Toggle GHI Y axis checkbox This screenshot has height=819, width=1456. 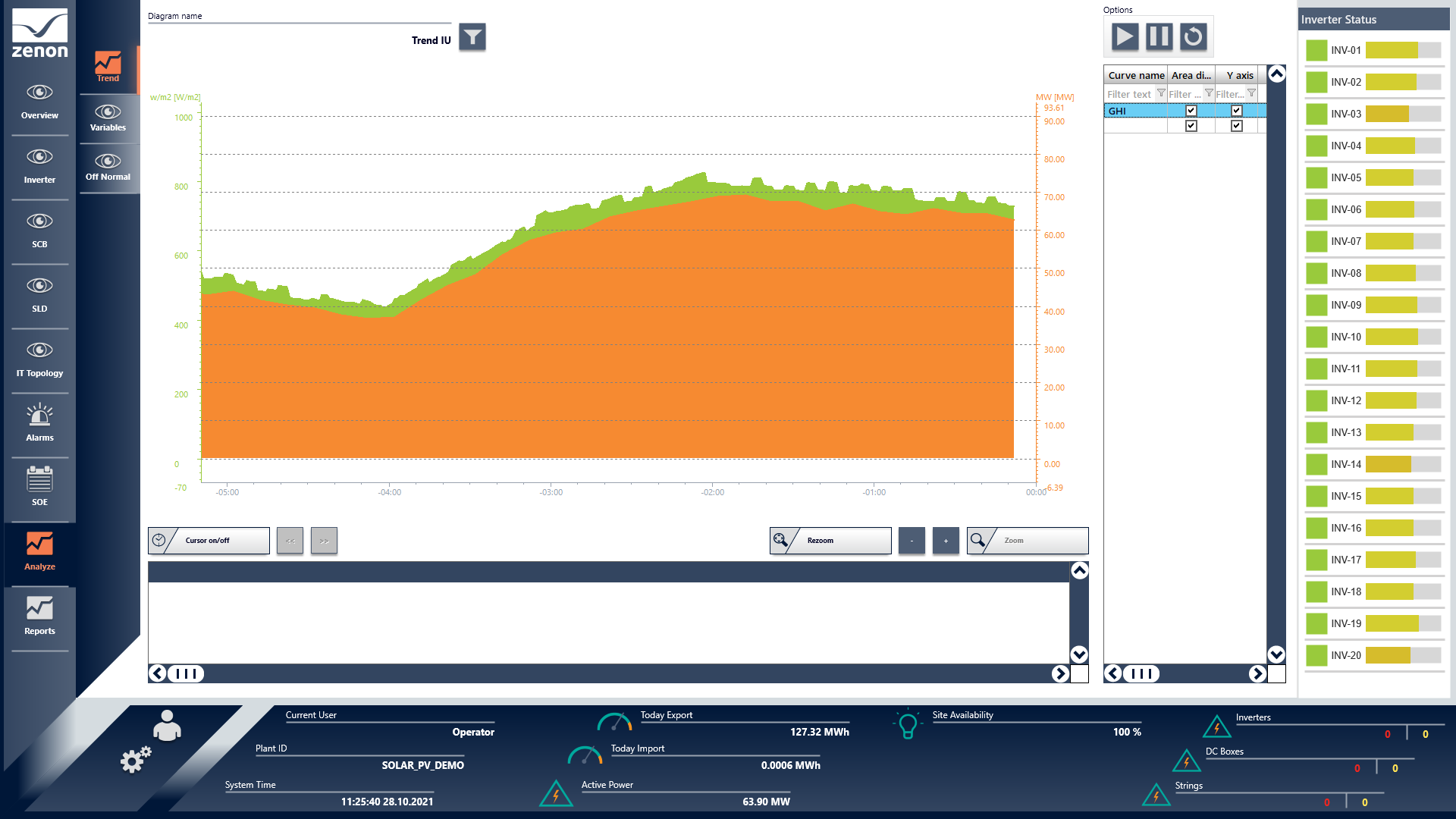[x=1237, y=111]
